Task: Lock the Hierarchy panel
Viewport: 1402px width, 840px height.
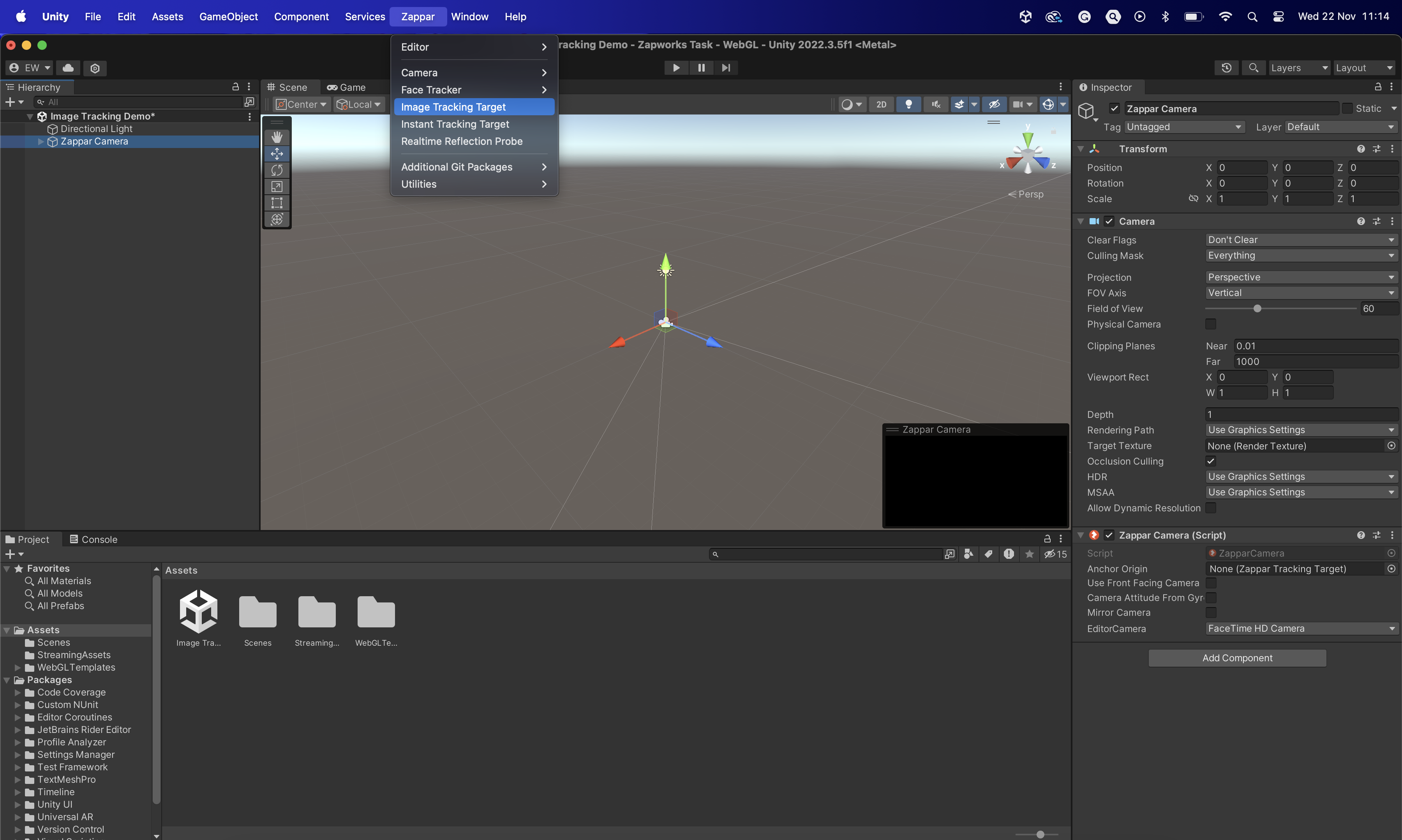Action: [x=236, y=86]
